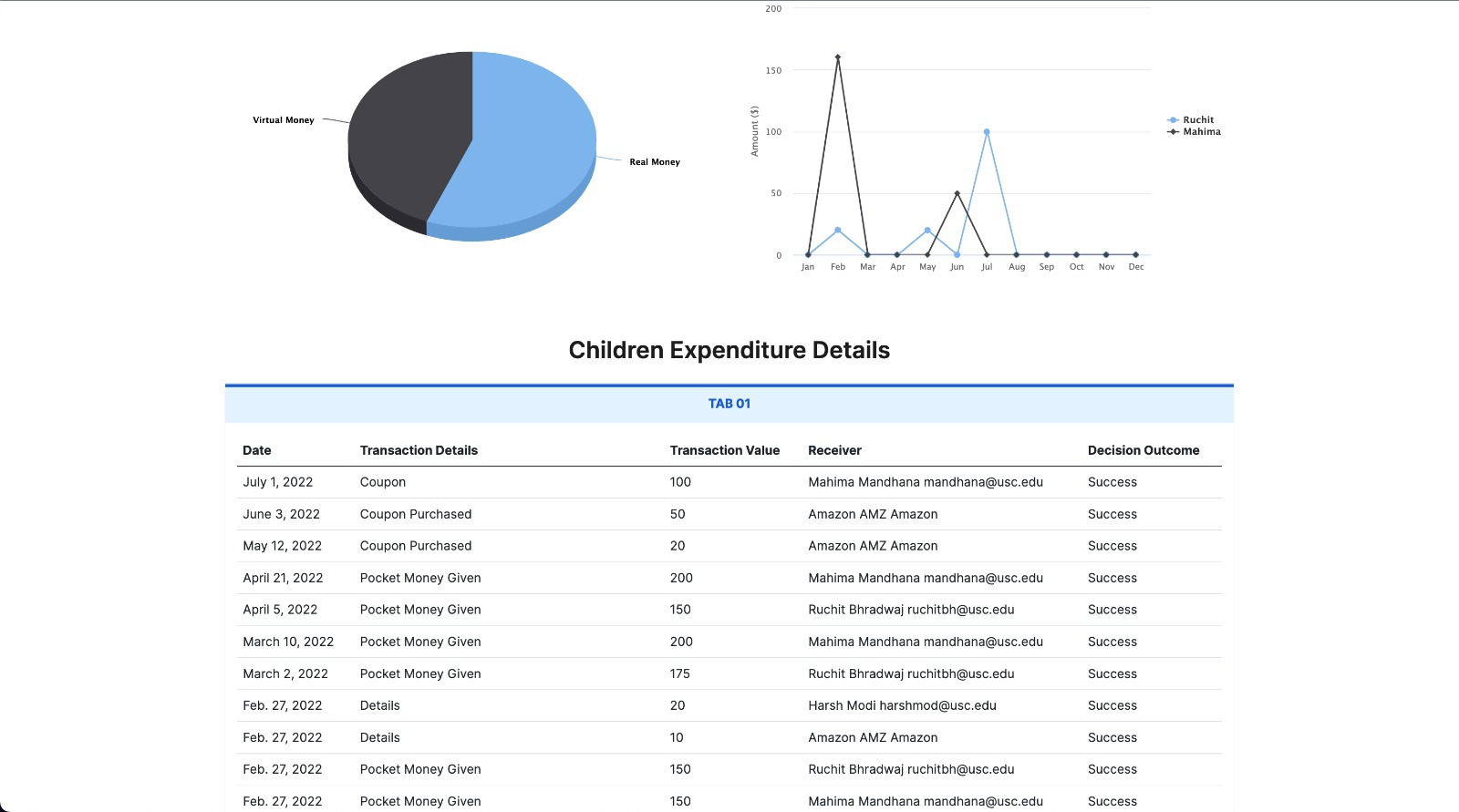Screen dimensions: 1459x812
Task: Select the April 5, 2022 date cell
Action: pos(280,610)
